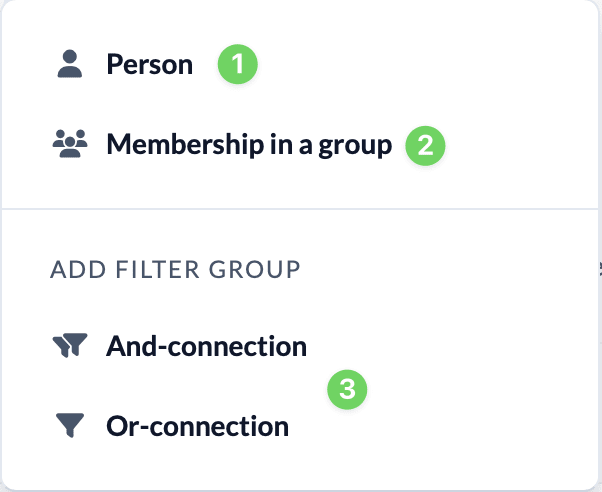Click the ADD FILTER GROUP heading

175,270
